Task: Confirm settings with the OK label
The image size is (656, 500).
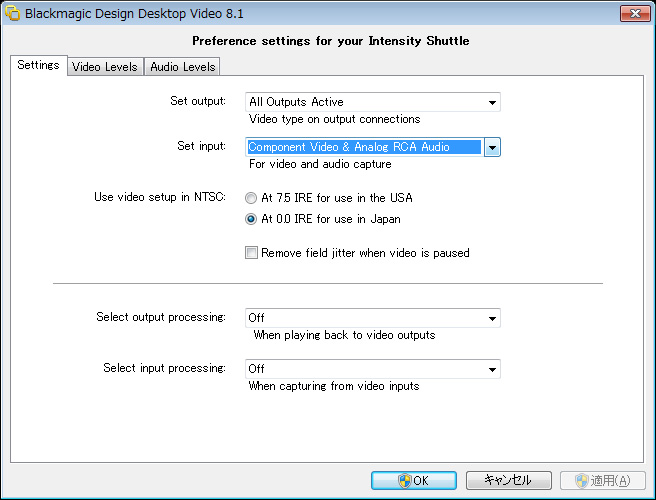Action: click(x=421, y=480)
